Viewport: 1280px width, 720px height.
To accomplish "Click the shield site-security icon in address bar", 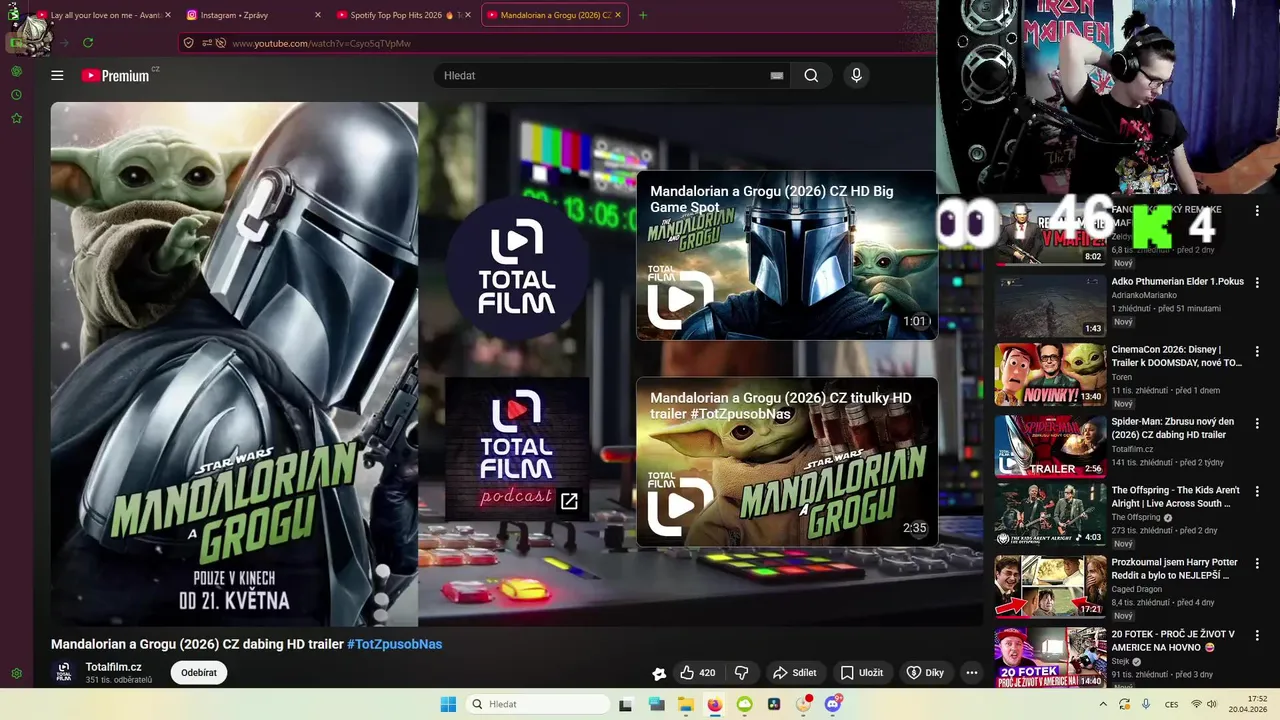I will pyautogui.click(x=188, y=43).
